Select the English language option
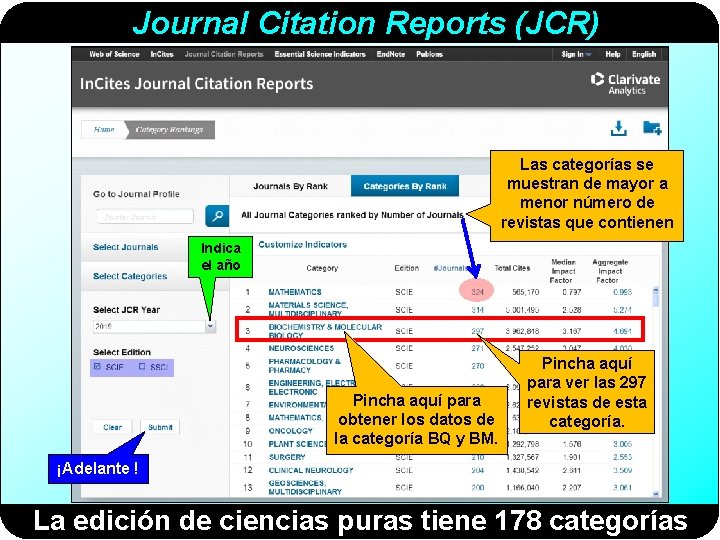The width and height of the screenshot is (720, 540). 644,54
